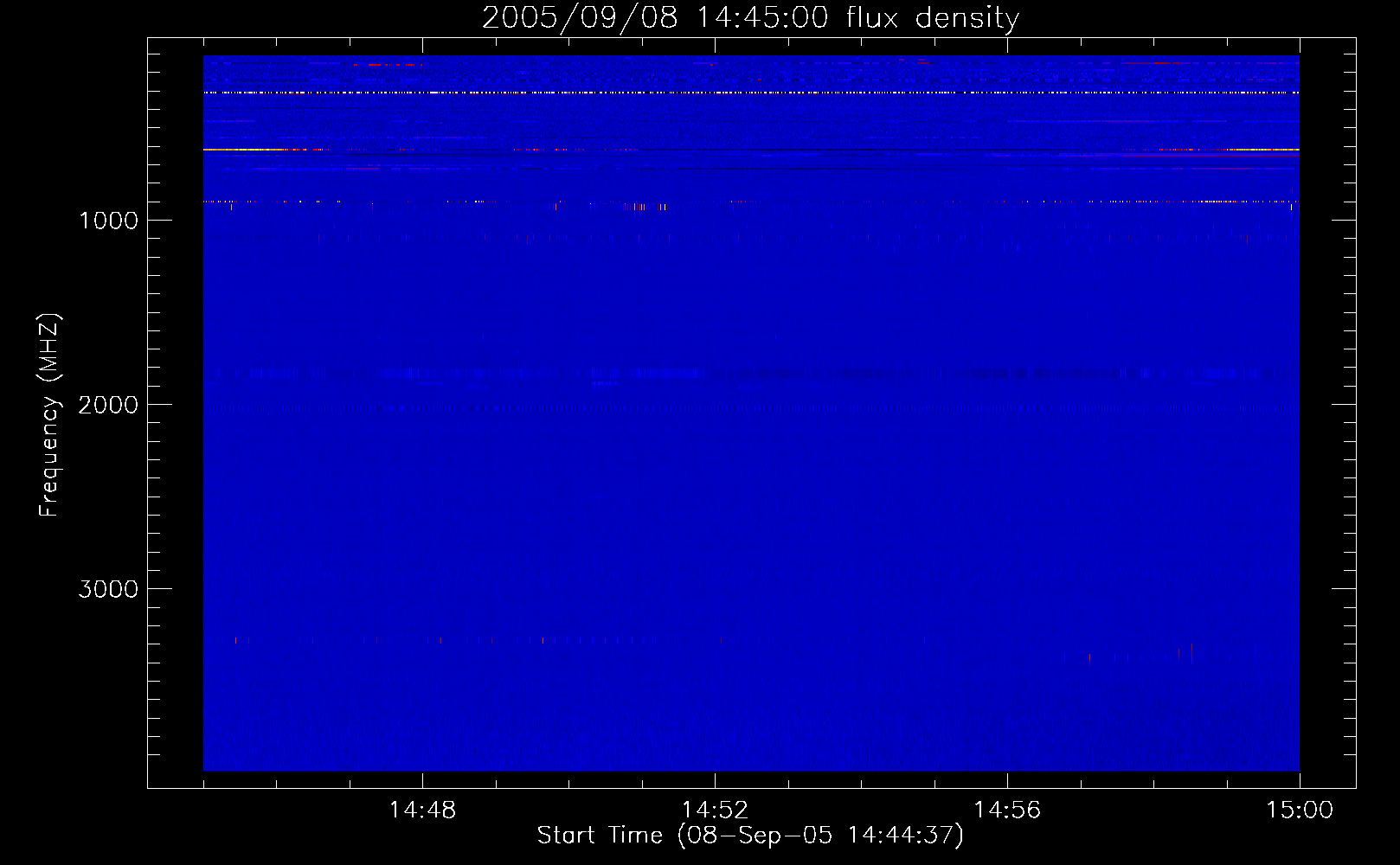Click the 14:52 time tick label
Image resolution: width=1400 pixels, height=865 pixels.
click(x=715, y=811)
